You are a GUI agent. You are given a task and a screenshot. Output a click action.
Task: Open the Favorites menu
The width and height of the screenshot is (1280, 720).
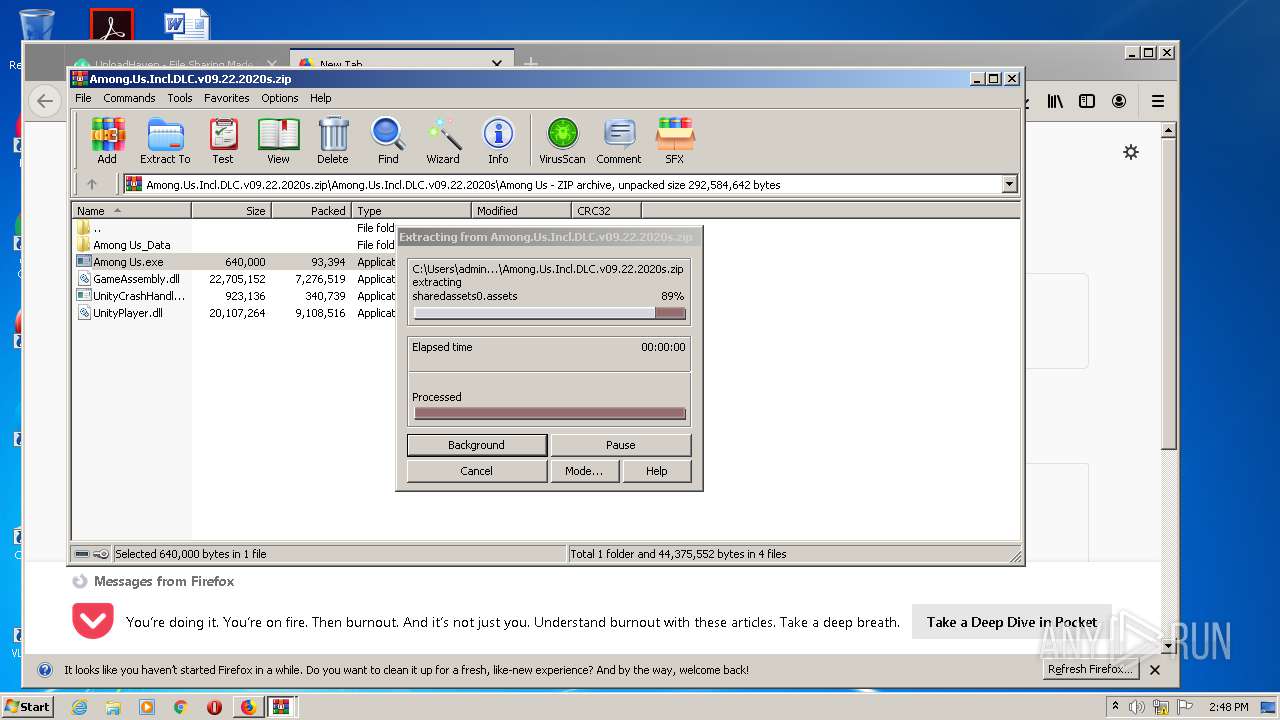(227, 98)
